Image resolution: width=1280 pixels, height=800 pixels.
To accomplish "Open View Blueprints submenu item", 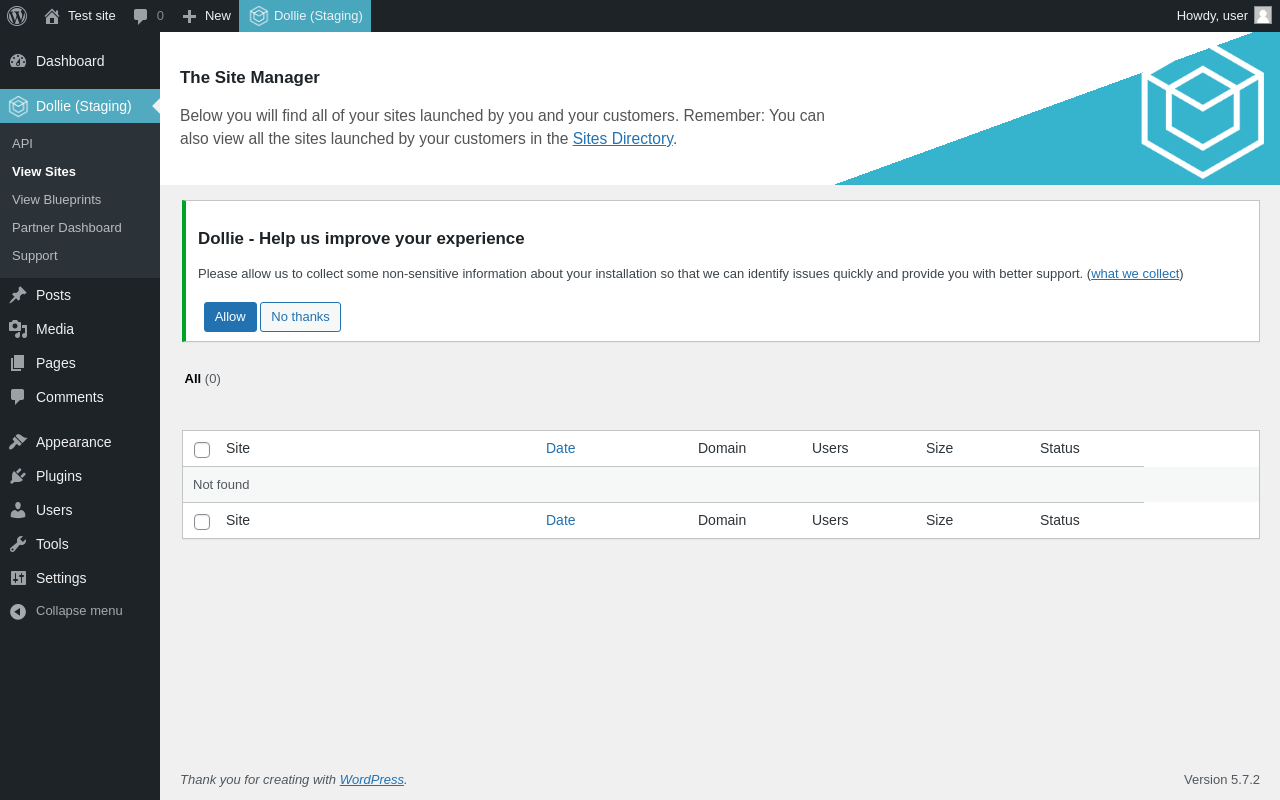I will pyautogui.click(x=56, y=199).
